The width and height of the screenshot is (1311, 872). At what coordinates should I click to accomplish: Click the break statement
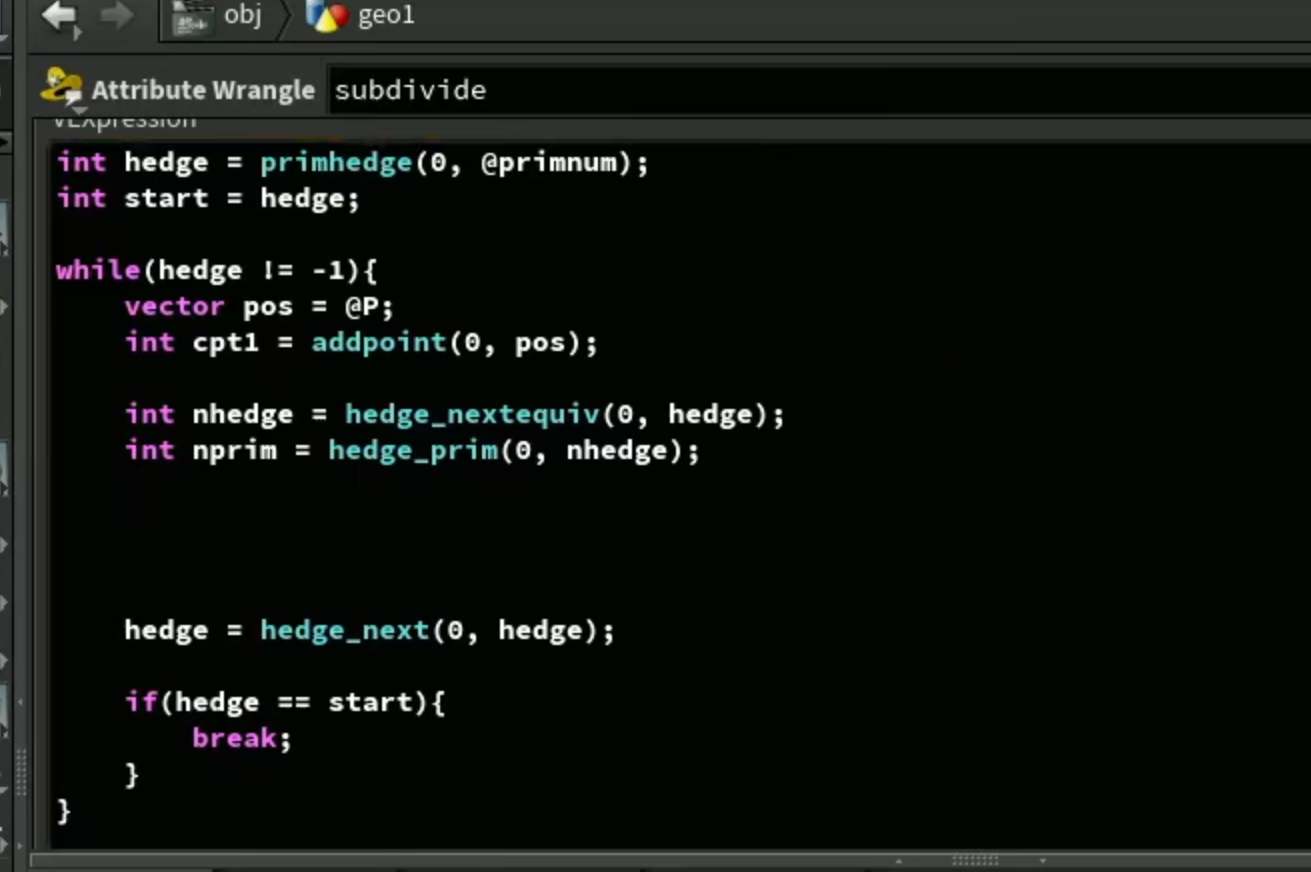tap(241, 738)
